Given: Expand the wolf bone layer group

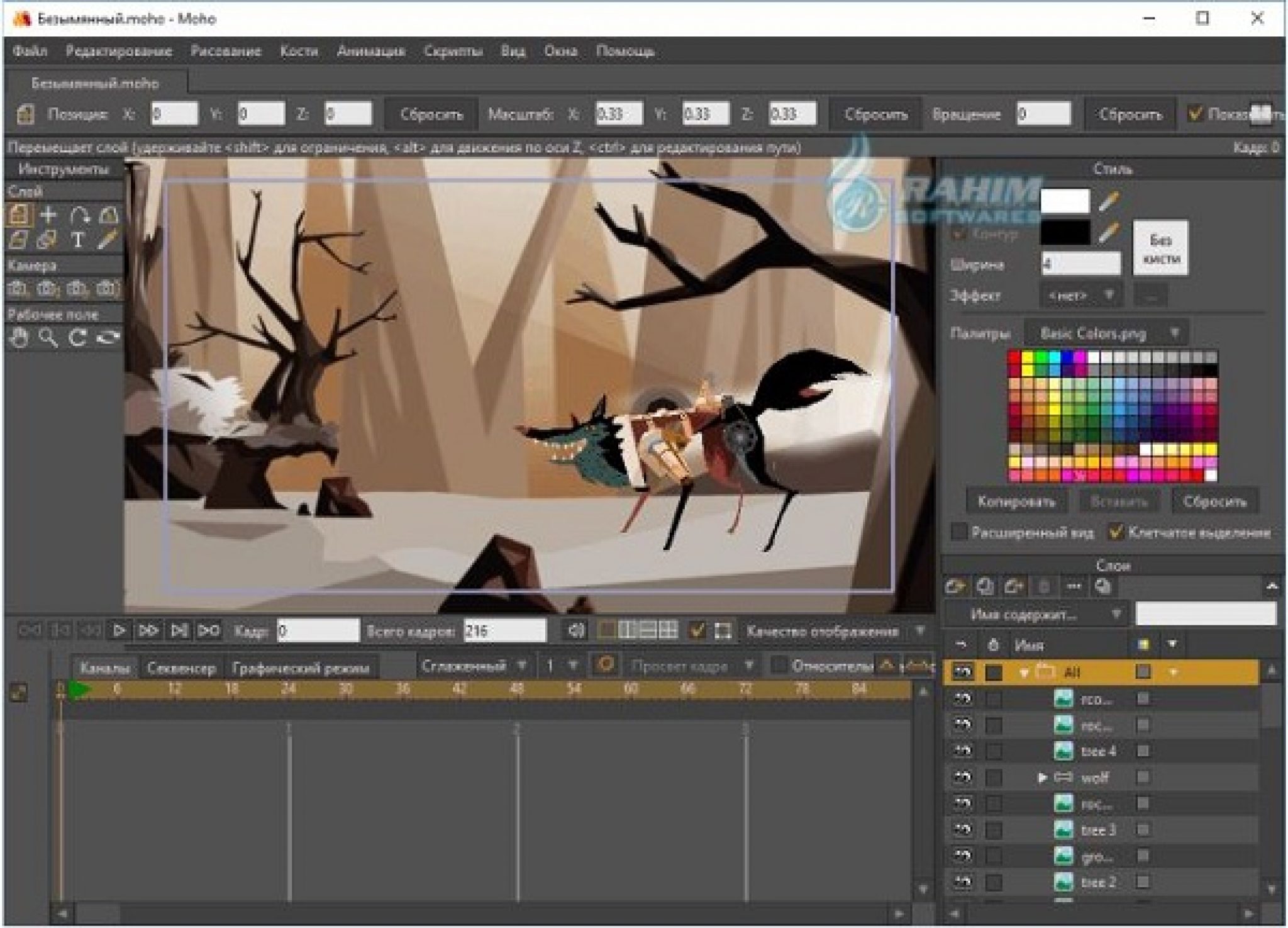Looking at the screenshot, I should 1041,778.
